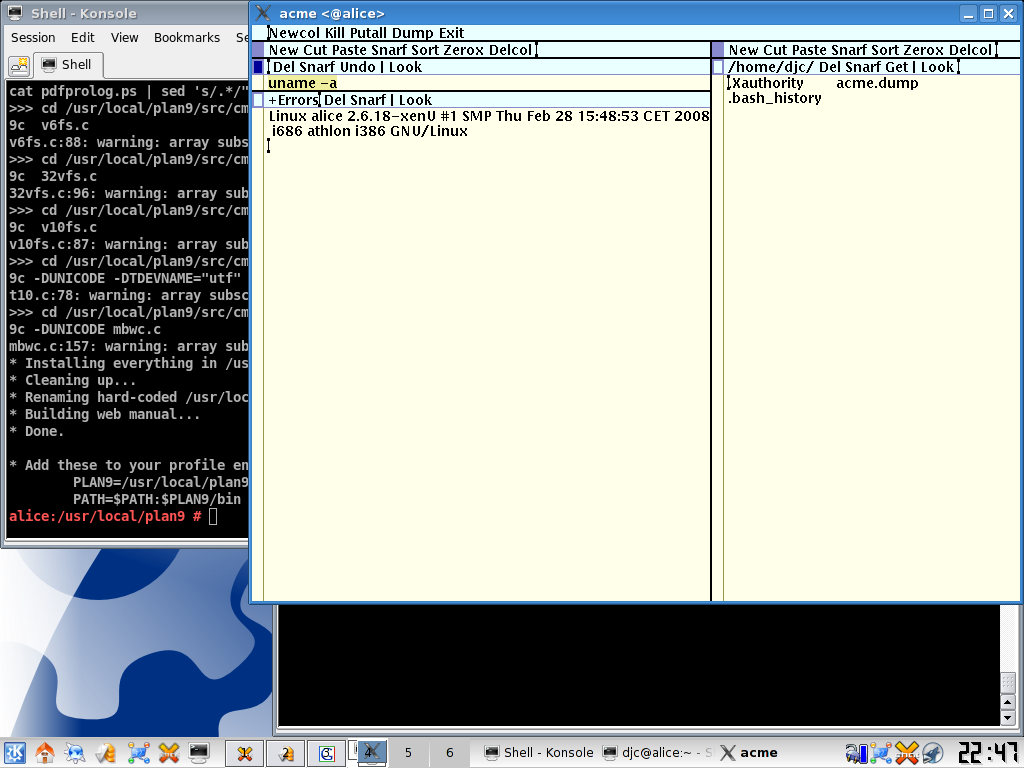This screenshot has height=768, width=1024.
Task: Click Delcol in the right column tag
Action: click(970, 50)
